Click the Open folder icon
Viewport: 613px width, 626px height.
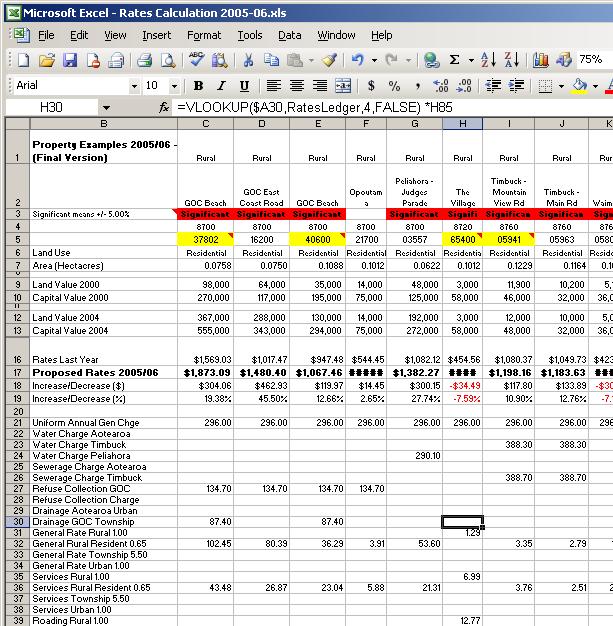(x=47, y=60)
